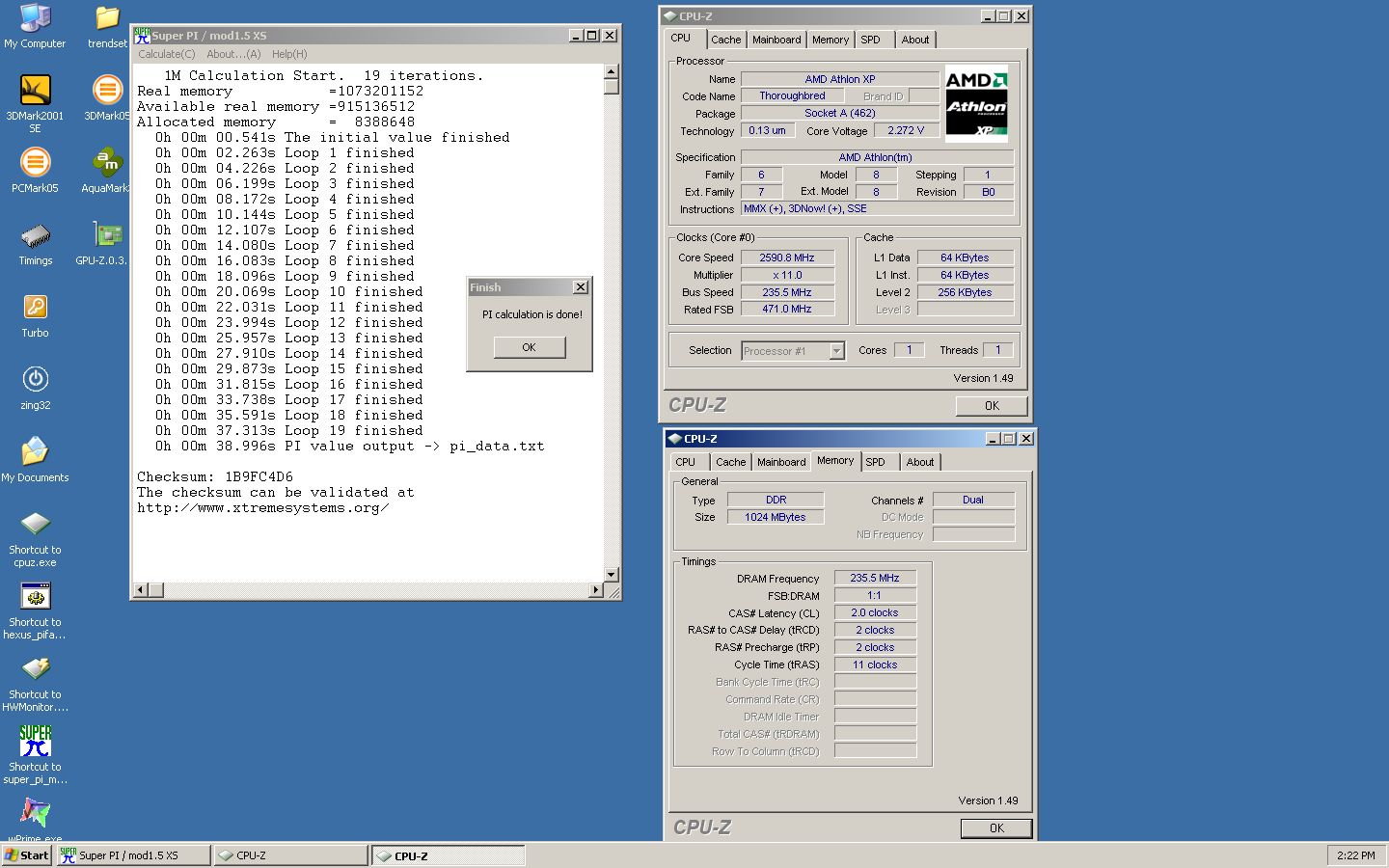Click Super PI horizontal scrollbar left arrow

pyautogui.click(x=141, y=589)
